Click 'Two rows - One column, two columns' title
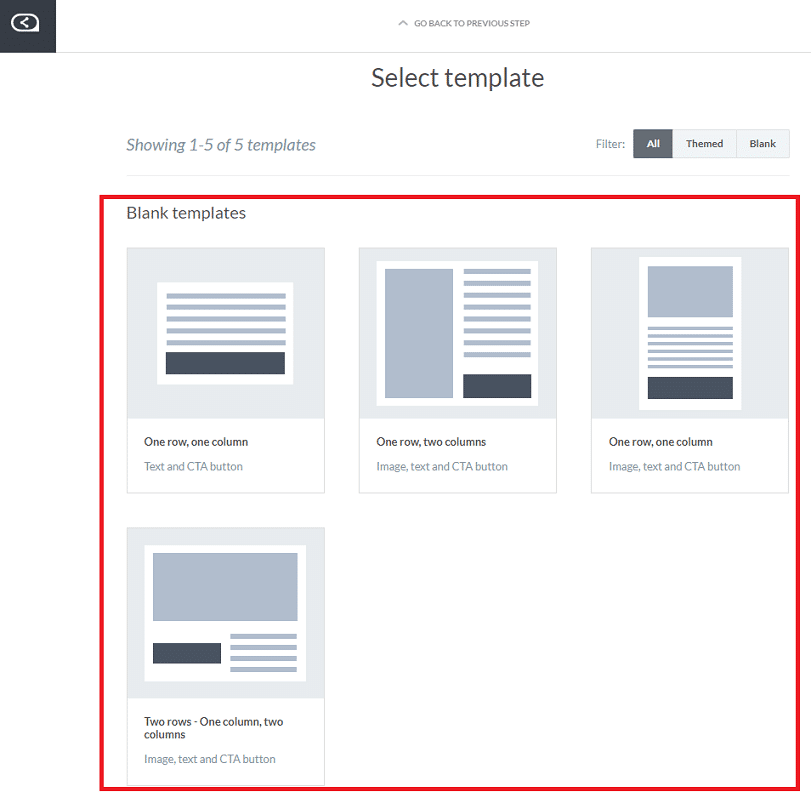Viewport: 811px width, 792px height. 214,728
